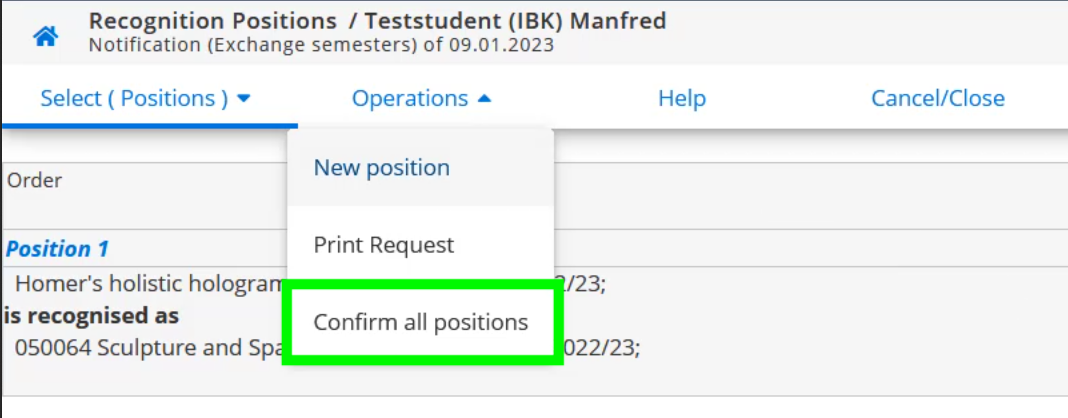
Task: Open the Select ( Positions ) menu
Action: (146, 99)
